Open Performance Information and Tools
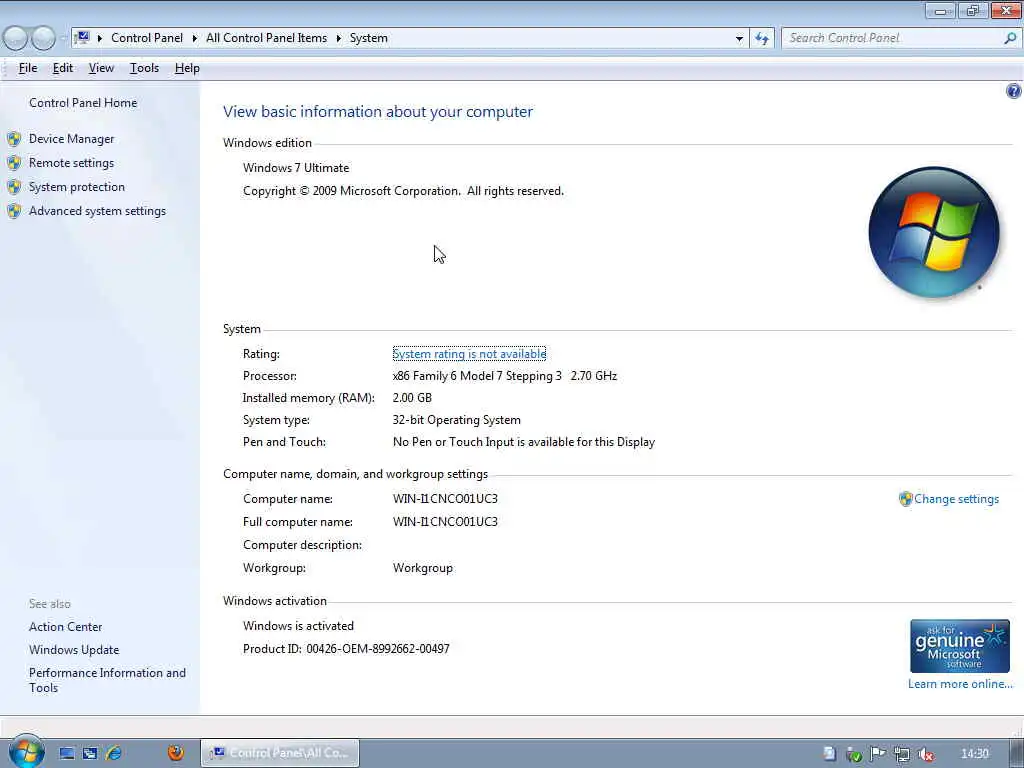Image resolution: width=1024 pixels, height=768 pixels. click(x=107, y=680)
